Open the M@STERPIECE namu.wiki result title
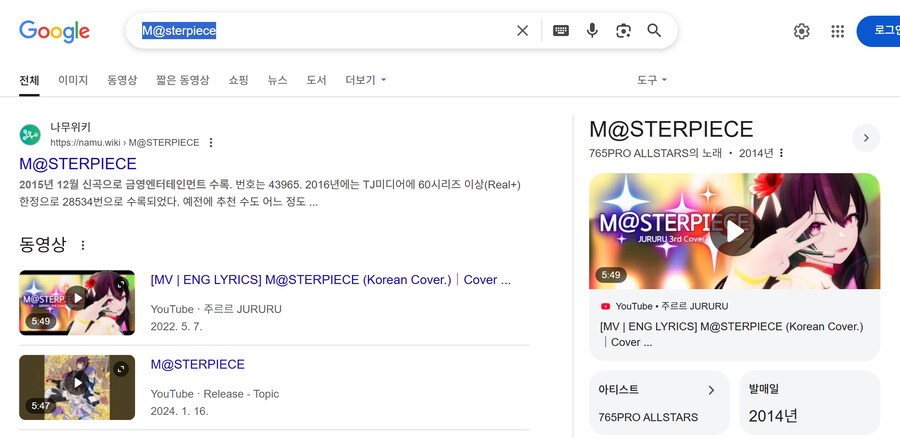Viewport: 900px width, 438px height. (77, 164)
